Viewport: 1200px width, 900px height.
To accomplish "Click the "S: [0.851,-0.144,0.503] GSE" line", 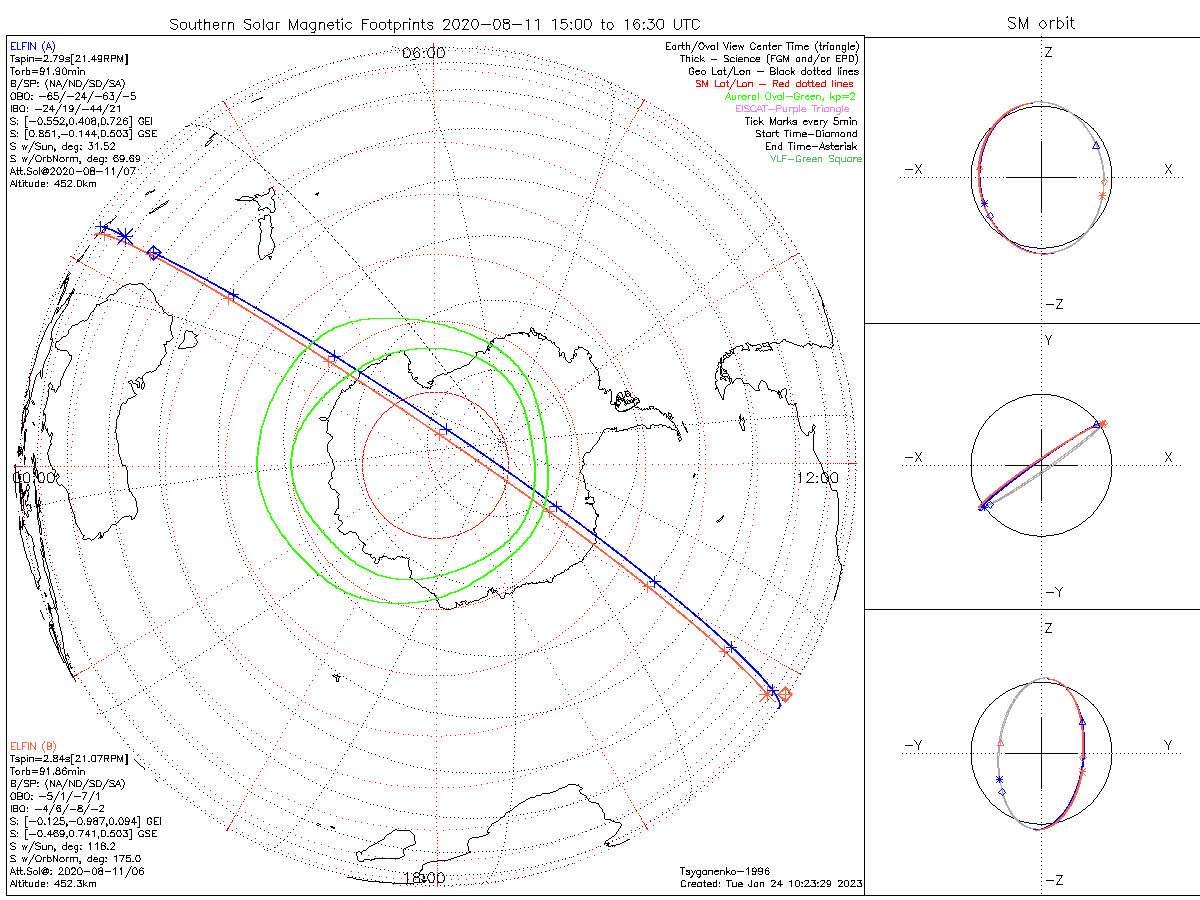I will [82, 132].
